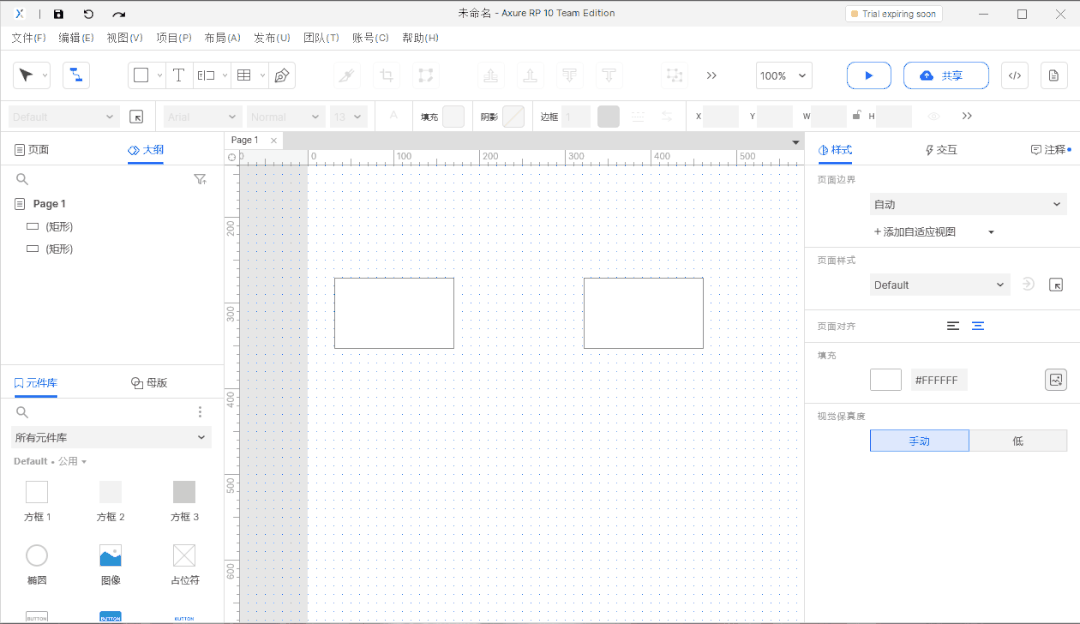The width and height of the screenshot is (1080, 624).
Task: Insert a table widget
Action: pos(244,75)
